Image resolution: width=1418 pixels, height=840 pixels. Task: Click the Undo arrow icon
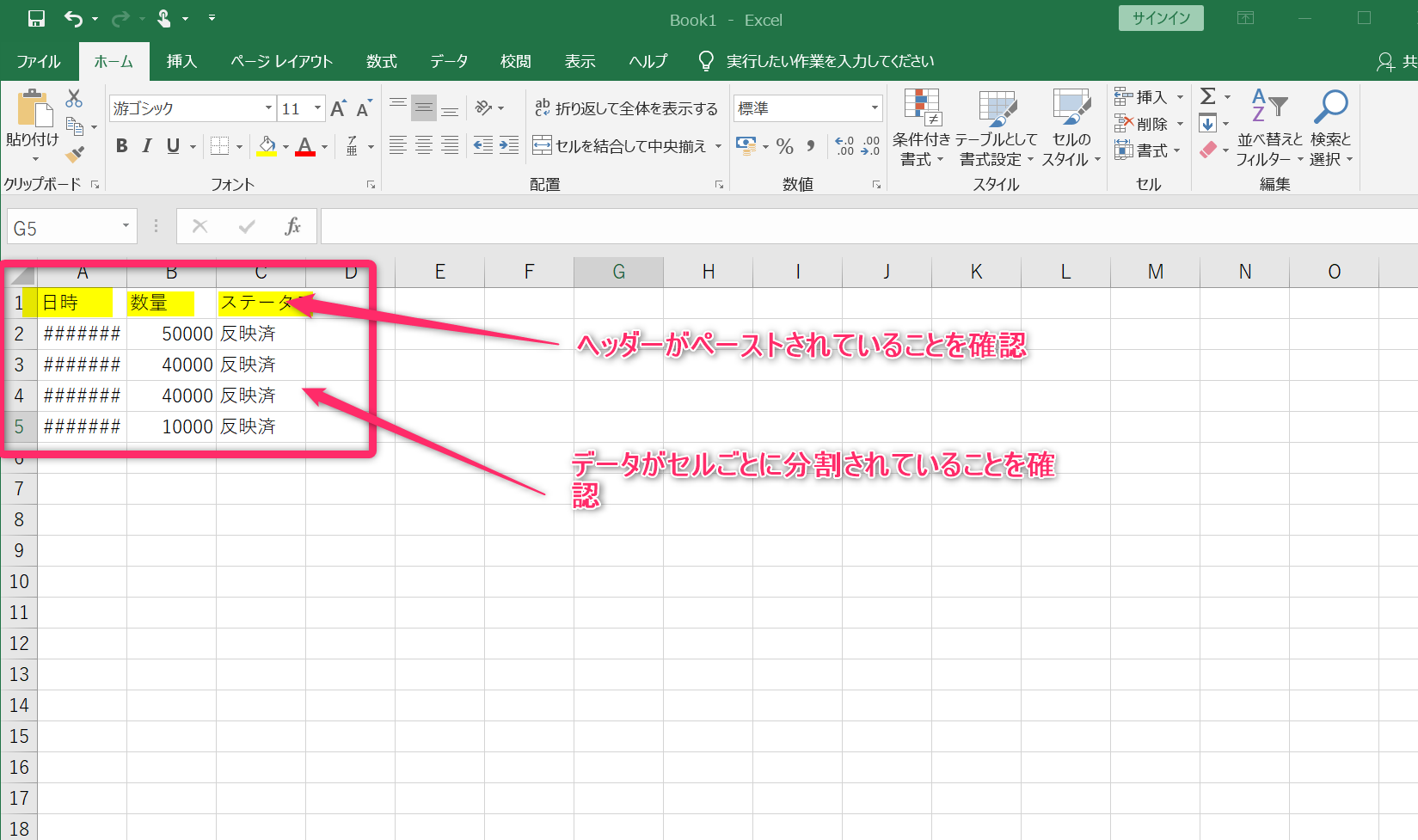click(x=73, y=19)
